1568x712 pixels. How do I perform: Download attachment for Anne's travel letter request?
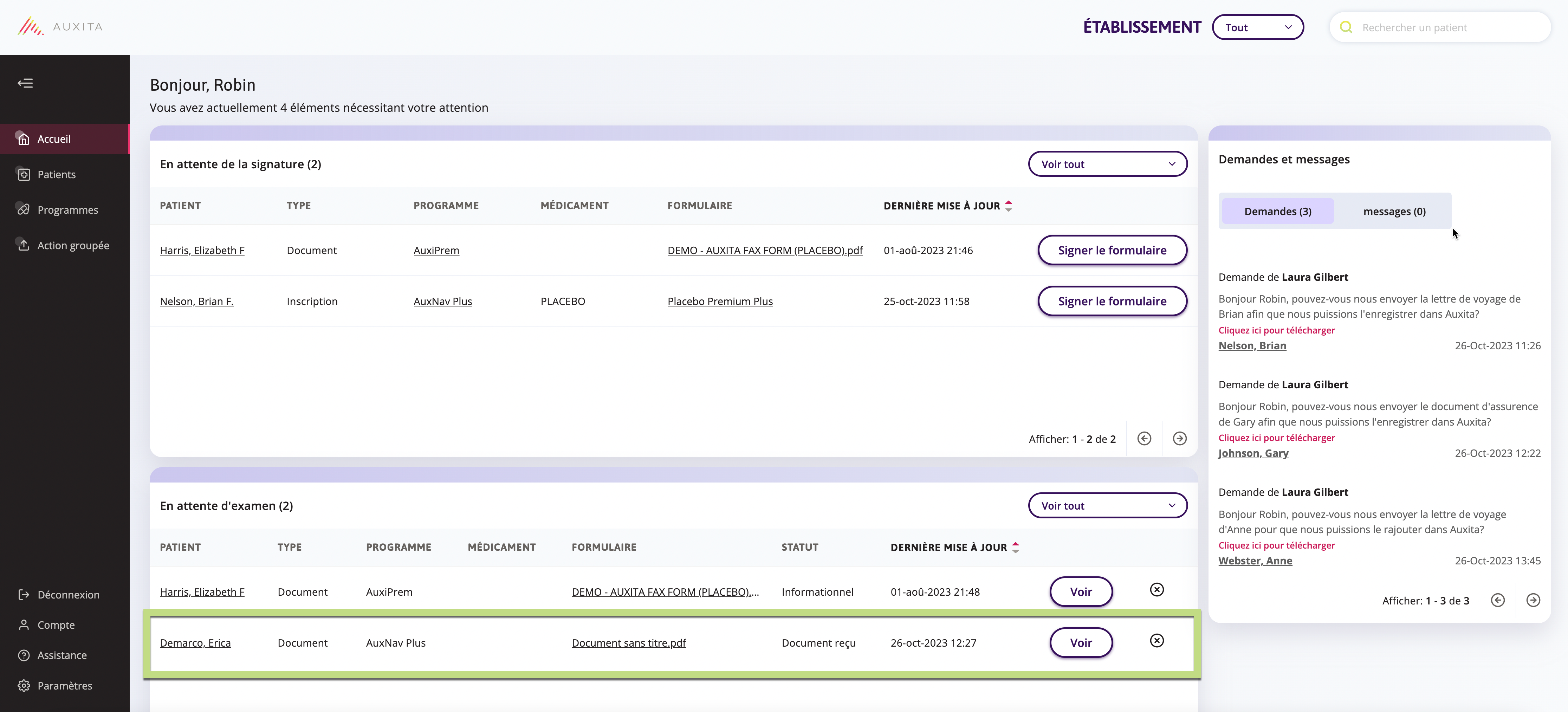pyautogui.click(x=1276, y=546)
